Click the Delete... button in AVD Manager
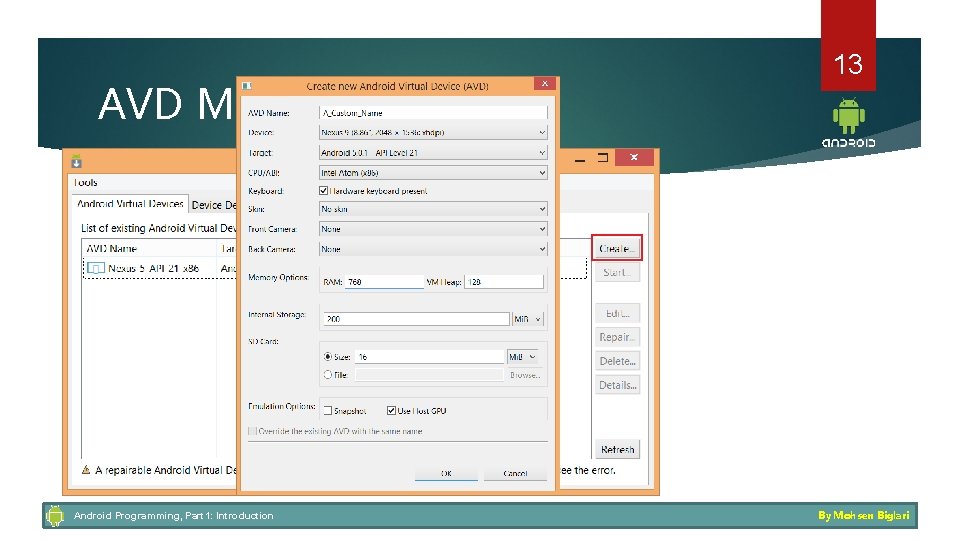 (617, 361)
